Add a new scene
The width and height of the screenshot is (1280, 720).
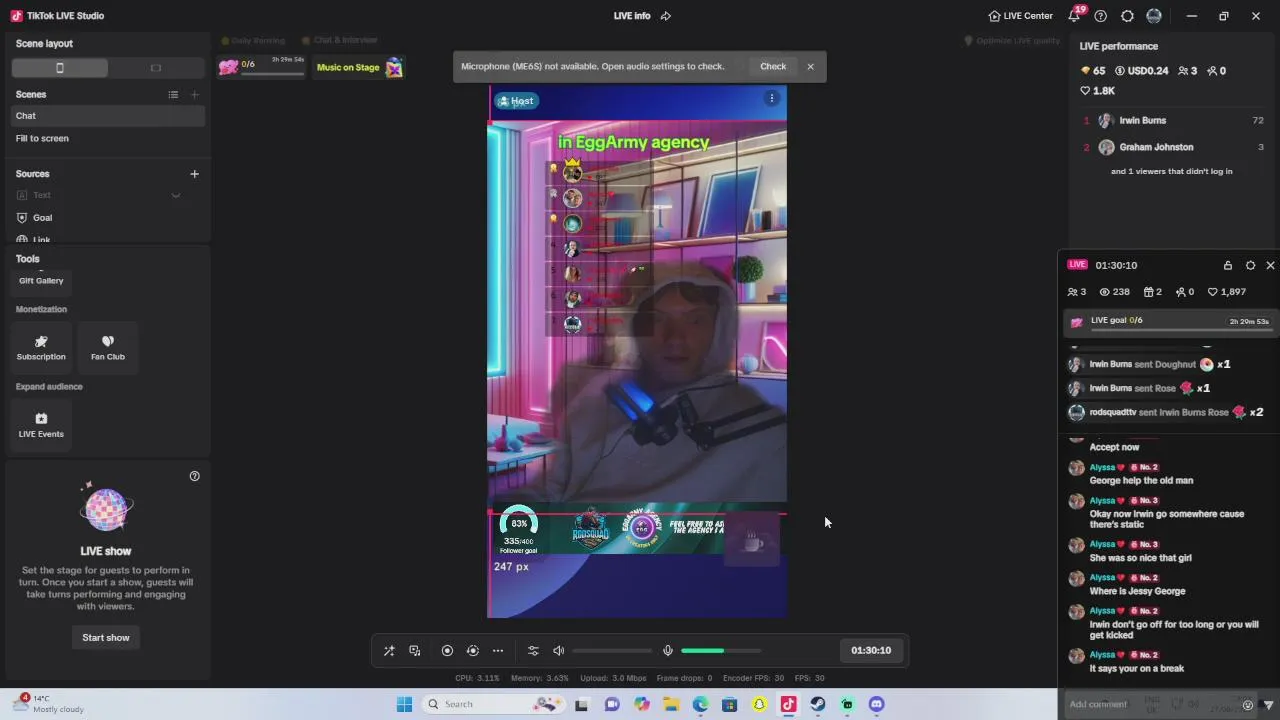[x=195, y=94]
